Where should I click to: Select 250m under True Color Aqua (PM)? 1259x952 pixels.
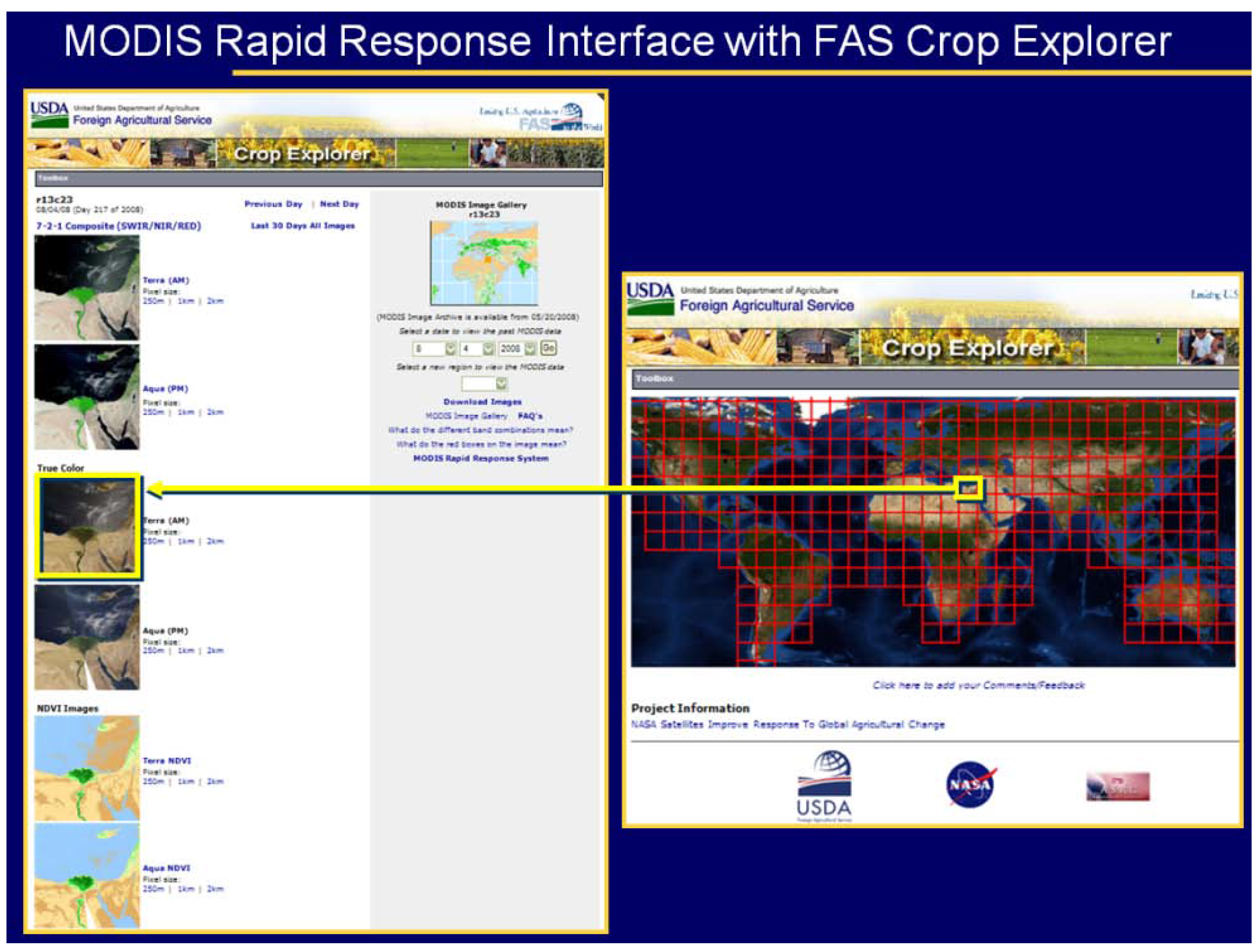[153, 650]
